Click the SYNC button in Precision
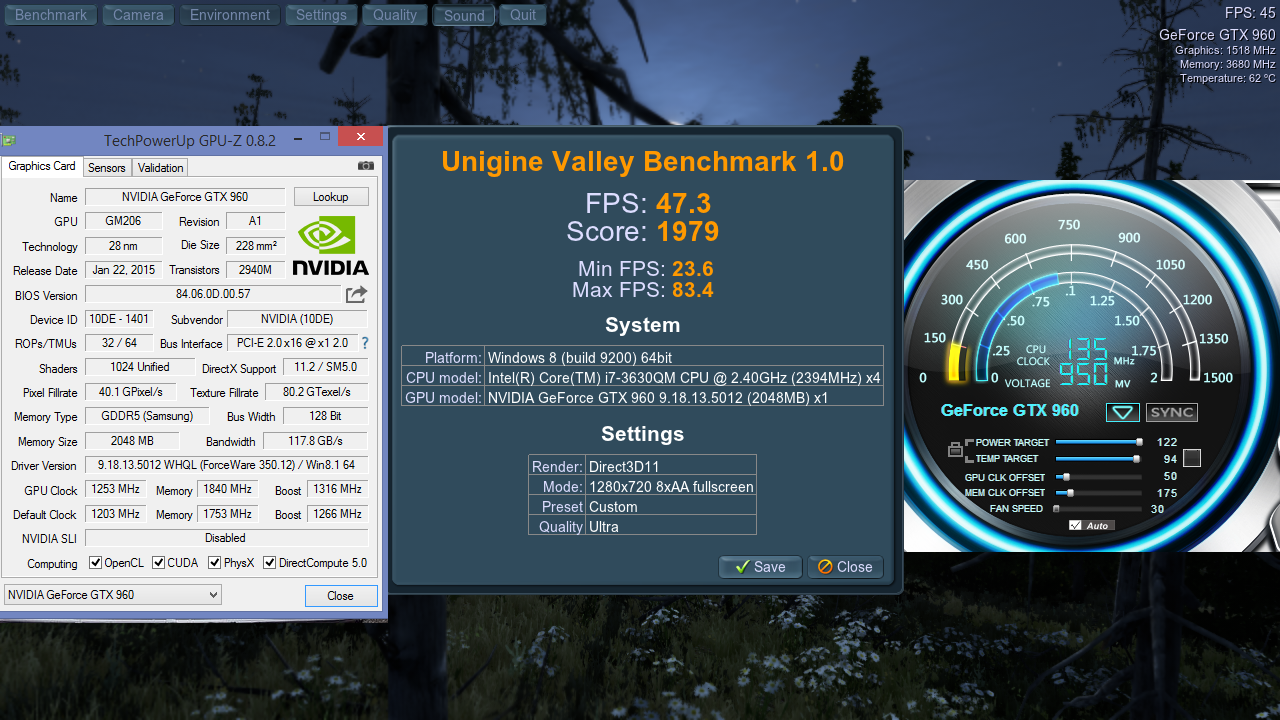This screenshot has height=720, width=1280. pos(1171,412)
